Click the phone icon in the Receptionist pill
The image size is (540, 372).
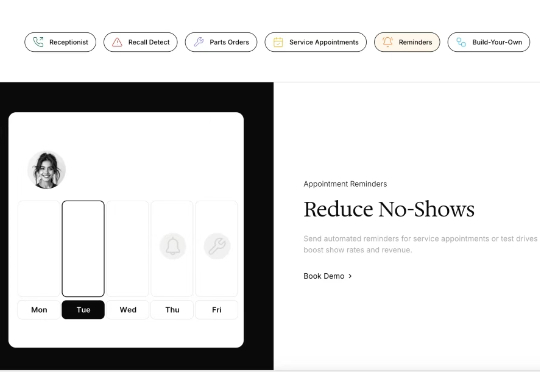[x=38, y=42]
